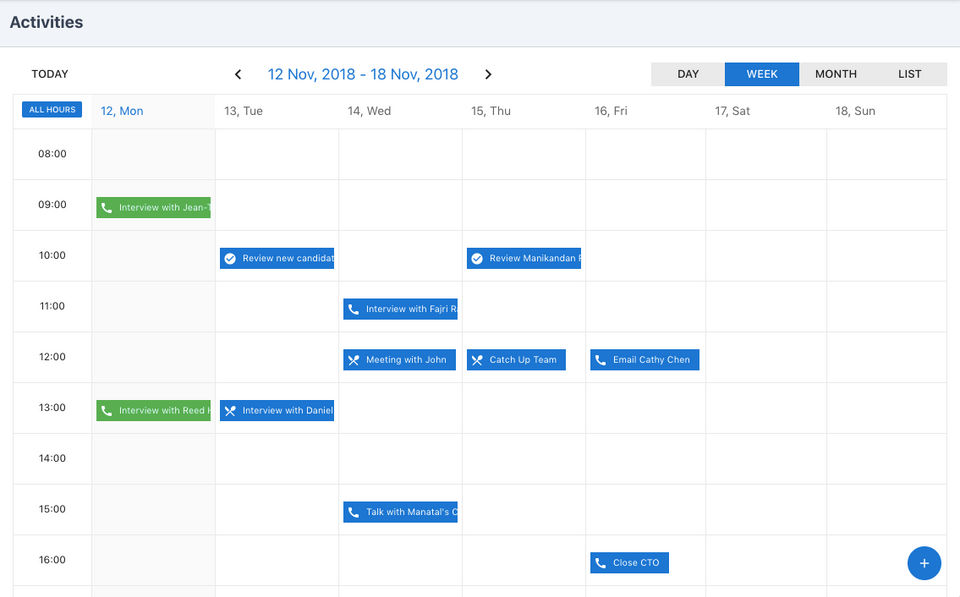Click checkmark icon on Review new candidates event
960x597 pixels.
tap(230, 258)
